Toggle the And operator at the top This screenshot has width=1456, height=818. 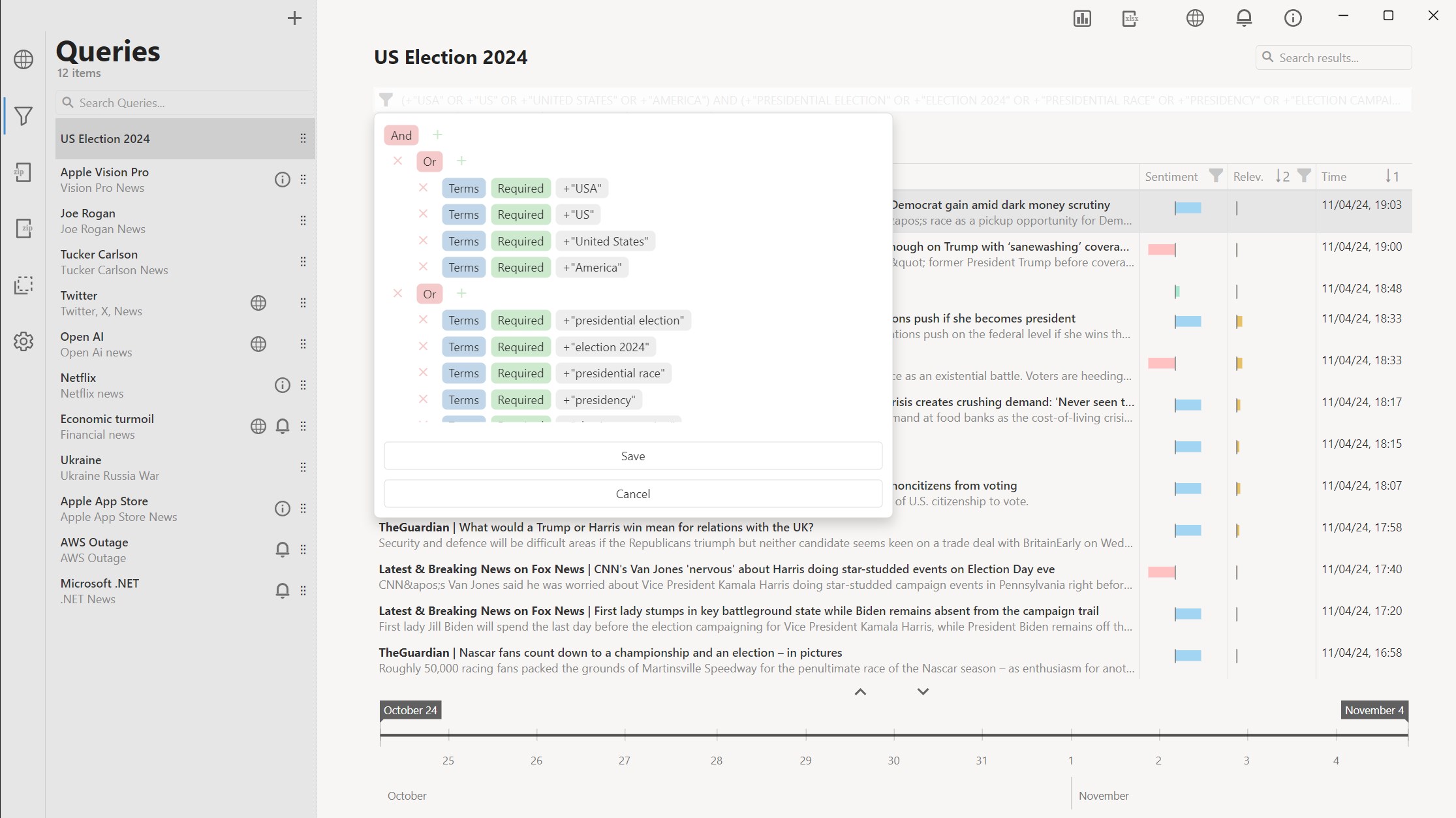(401, 136)
